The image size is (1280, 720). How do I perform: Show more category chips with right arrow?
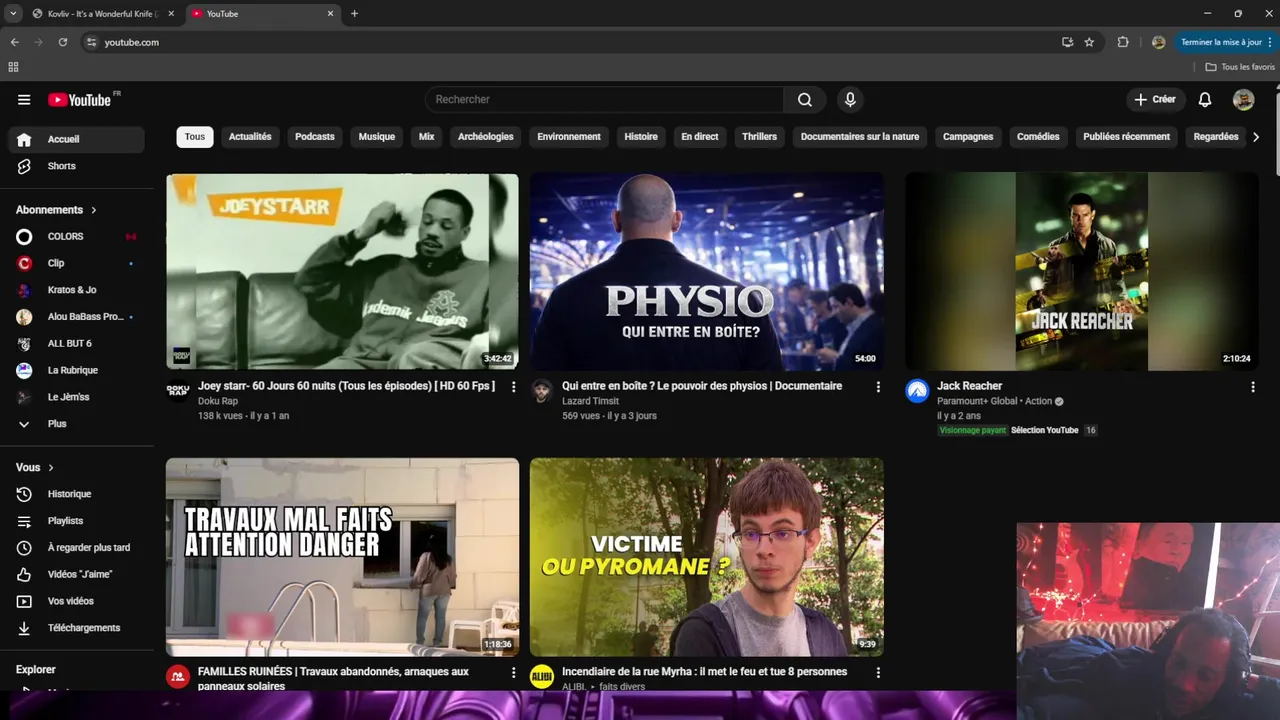[x=1256, y=137]
